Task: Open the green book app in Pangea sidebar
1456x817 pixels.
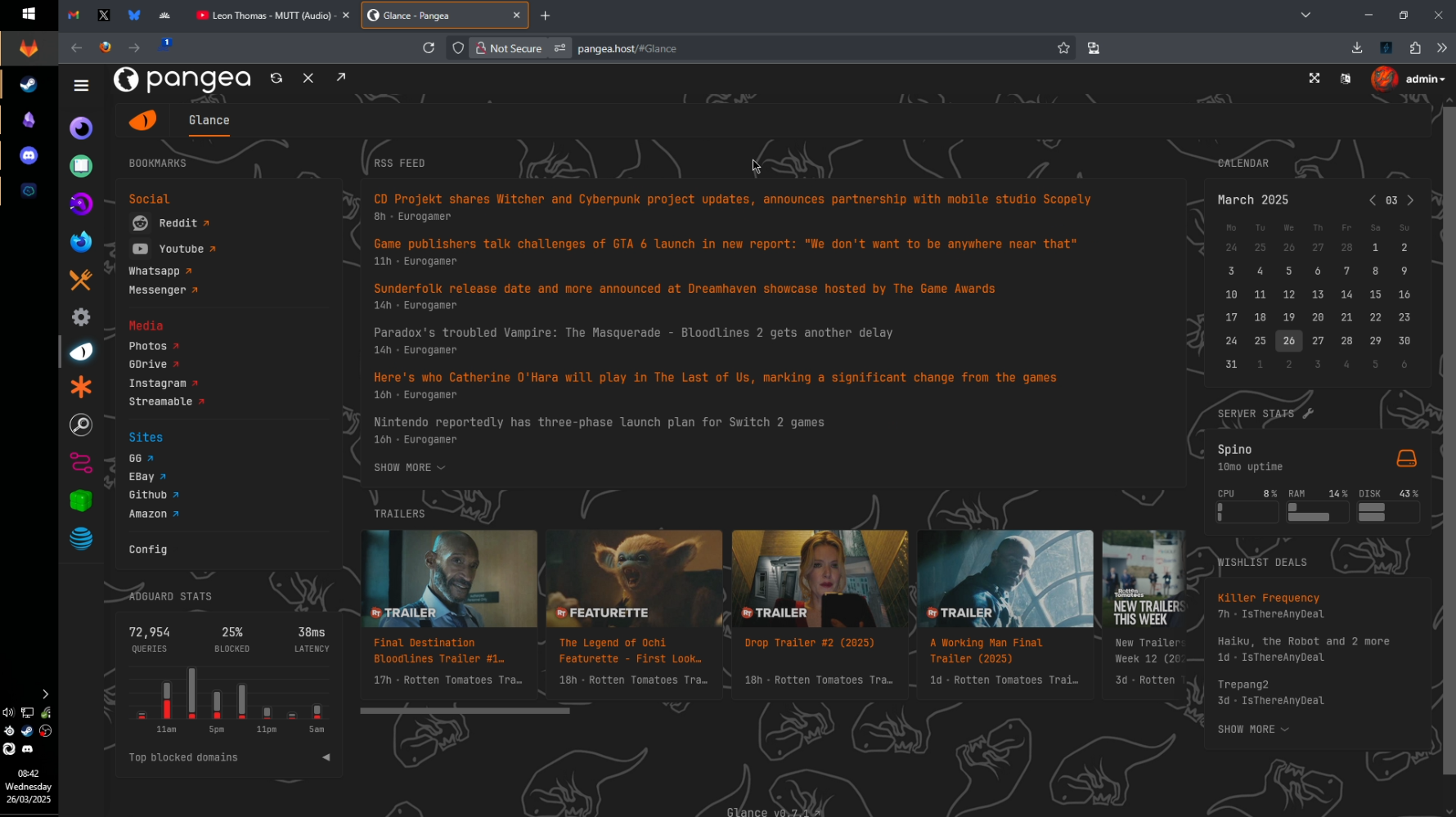Action: click(81, 166)
